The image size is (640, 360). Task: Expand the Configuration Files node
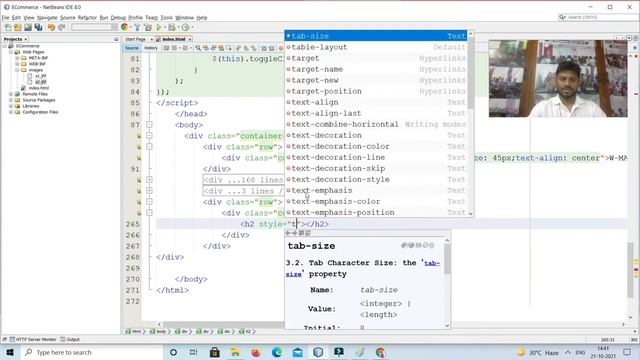pos(11,112)
